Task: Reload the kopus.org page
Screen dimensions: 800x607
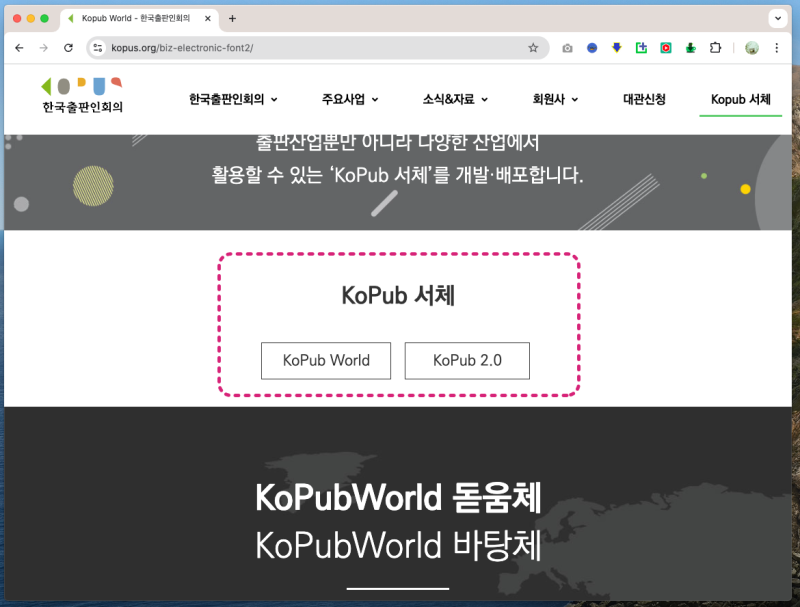Action: pos(68,48)
